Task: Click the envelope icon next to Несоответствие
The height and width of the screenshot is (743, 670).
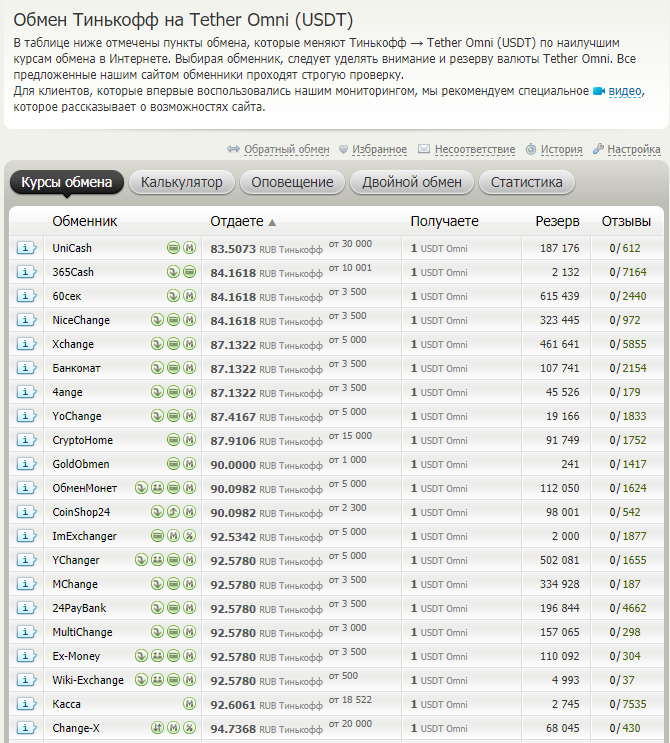Action: (424, 149)
